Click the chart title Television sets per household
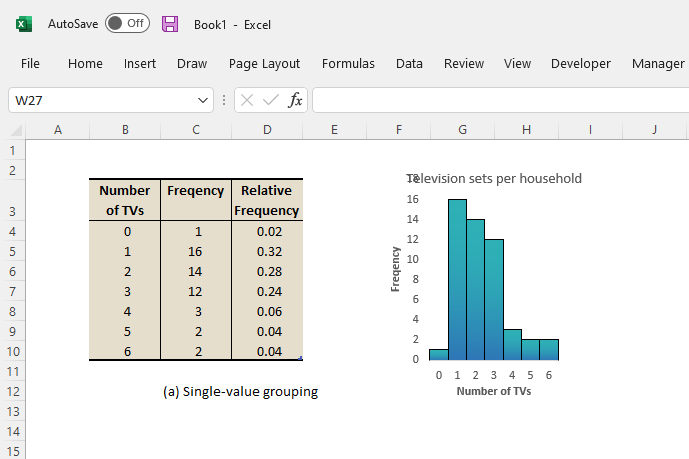 (x=494, y=178)
